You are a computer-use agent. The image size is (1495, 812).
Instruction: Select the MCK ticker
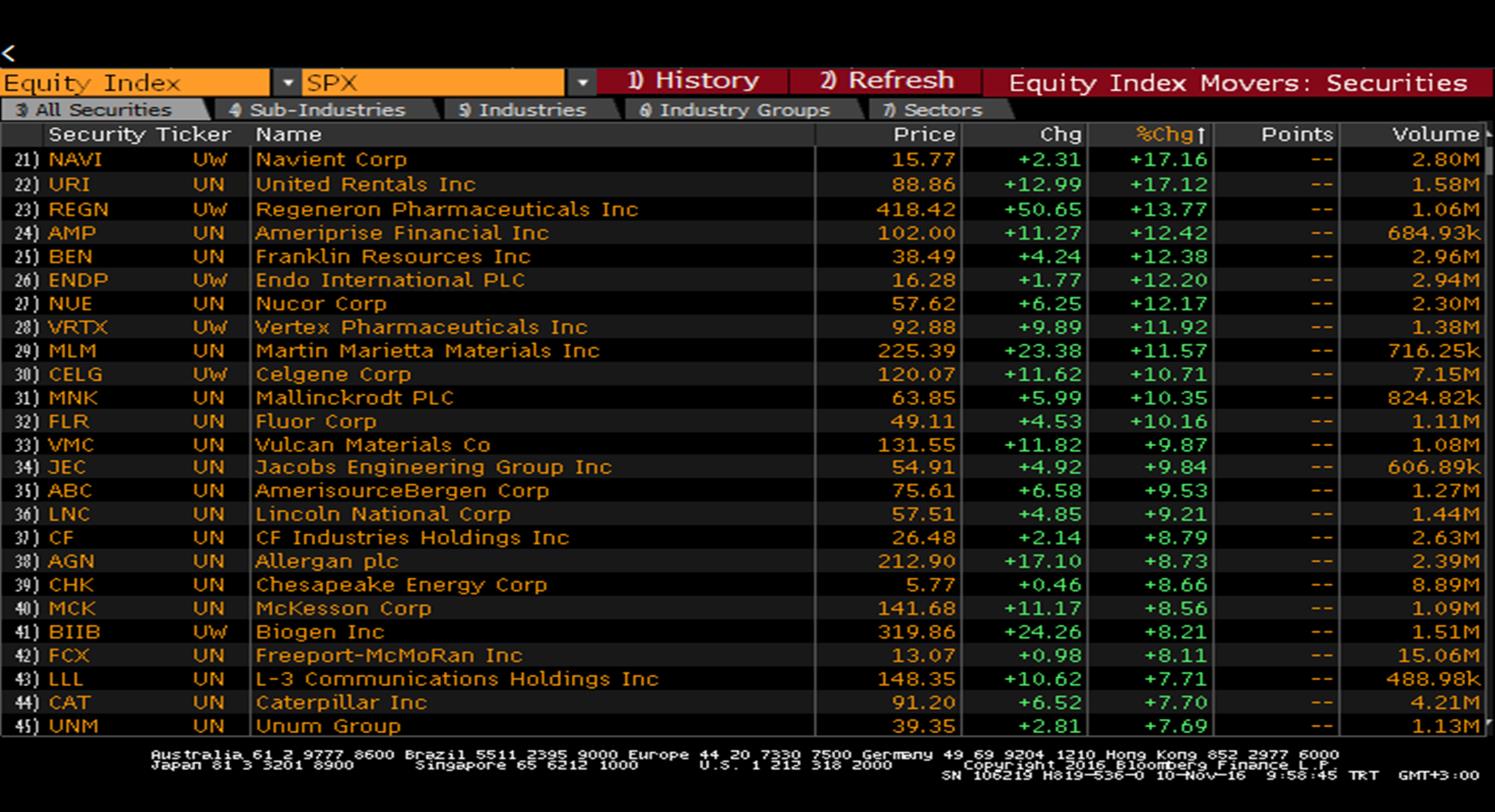72,609
